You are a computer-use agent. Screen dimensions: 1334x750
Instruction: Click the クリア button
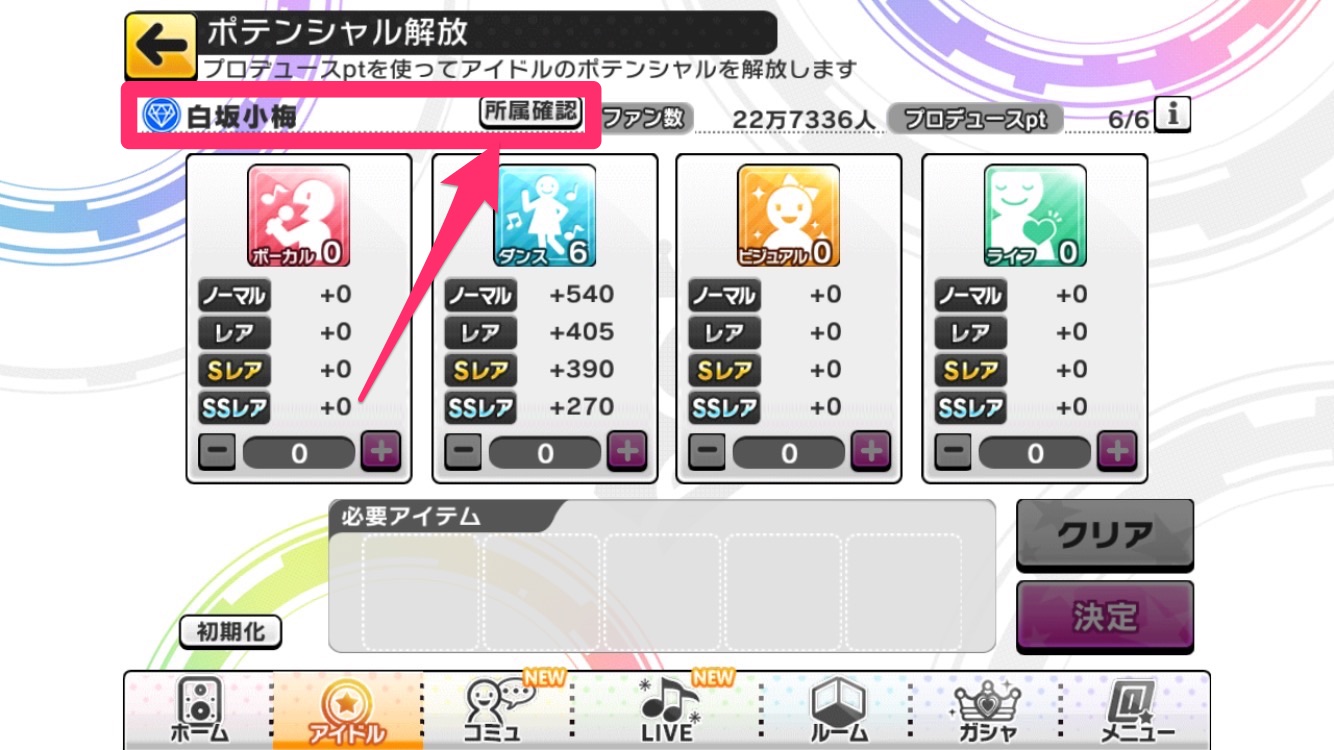[1105, 536]
